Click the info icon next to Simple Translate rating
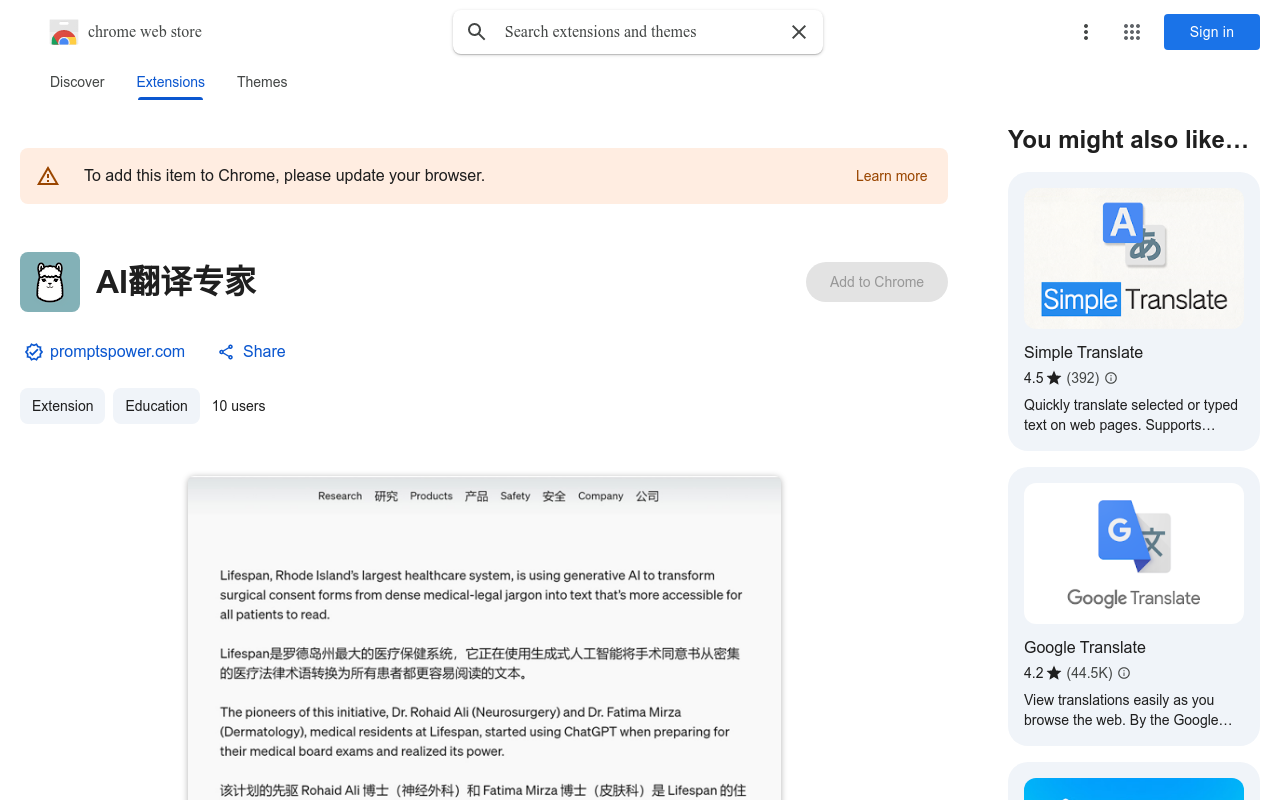Viewport: 1280px width, 800px height. [x=1111, y=378]
